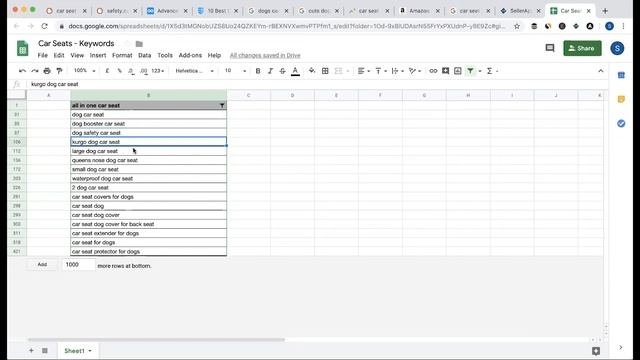Click the formula bar showing 'kurgo dog car seat'
The image size is (640, 360).
click(317, 84)
